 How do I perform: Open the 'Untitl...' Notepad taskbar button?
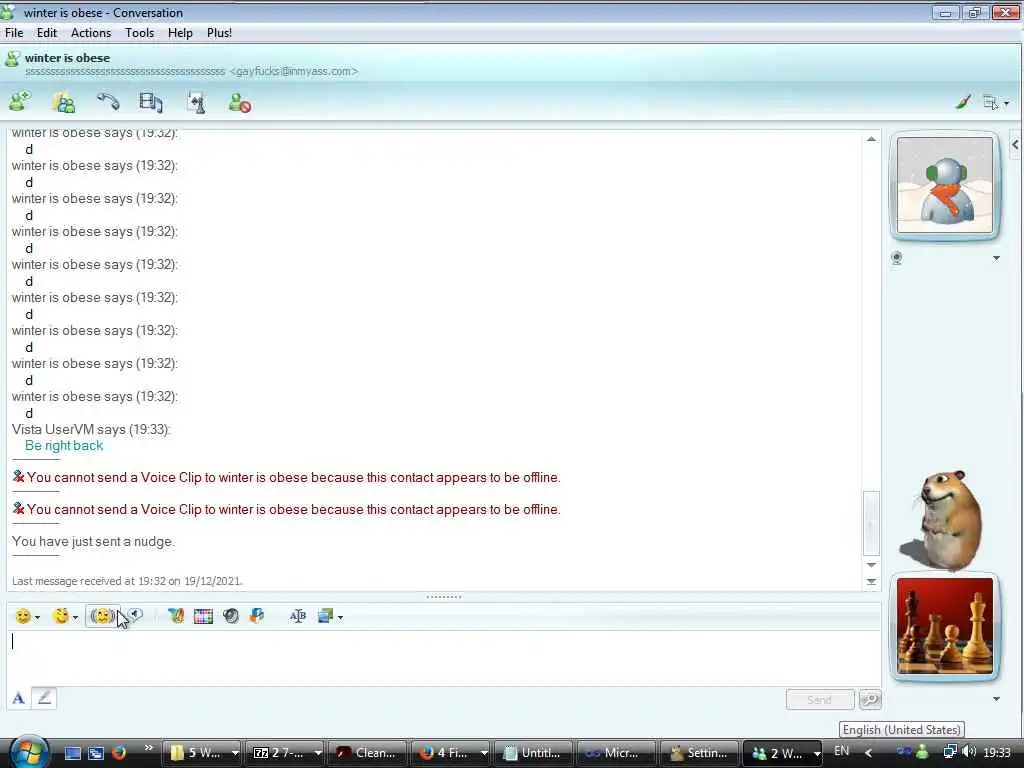click(x=534, y=753)
